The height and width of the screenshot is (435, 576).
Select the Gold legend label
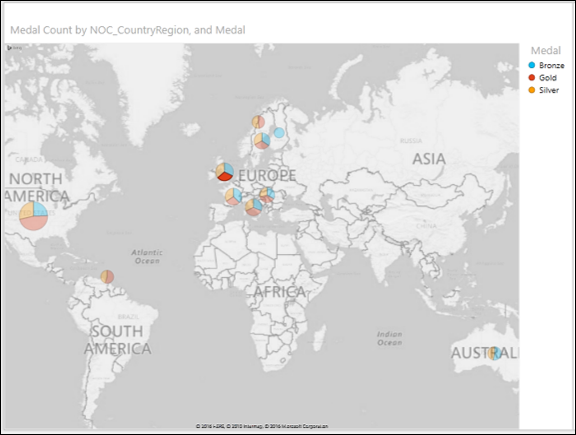click(x=548, y=78)
